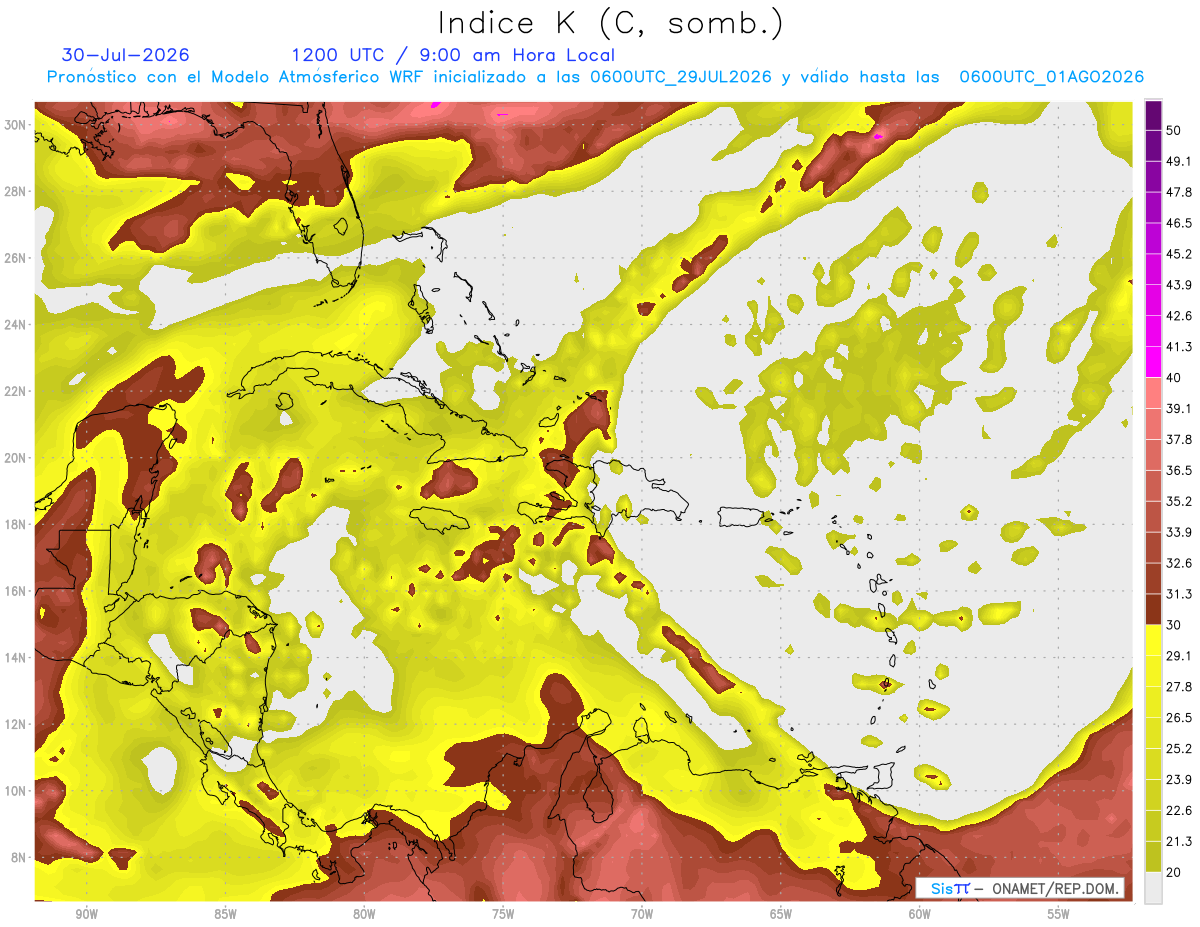1200x927 pixels.
Task: Click the '33.9' color scale value
Action: click(1179, 532)
